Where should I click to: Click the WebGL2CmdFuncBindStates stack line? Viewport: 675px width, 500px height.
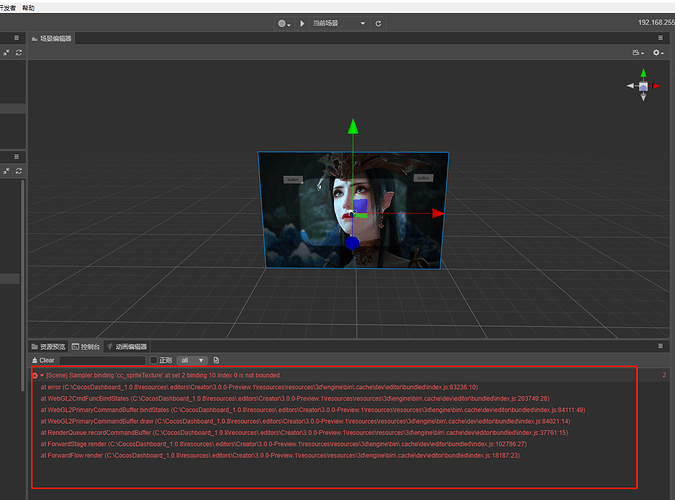click(295, 398)
